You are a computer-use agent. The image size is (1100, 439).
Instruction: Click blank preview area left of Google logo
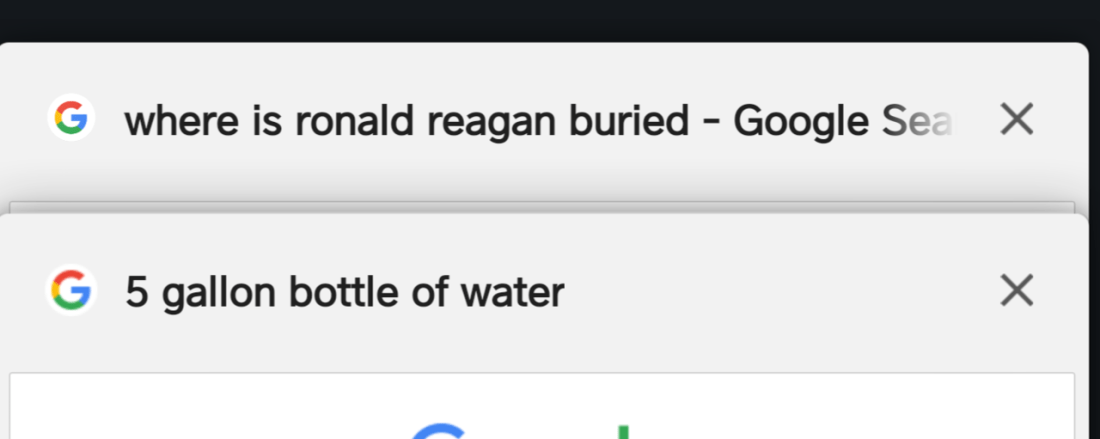(200, 410)
